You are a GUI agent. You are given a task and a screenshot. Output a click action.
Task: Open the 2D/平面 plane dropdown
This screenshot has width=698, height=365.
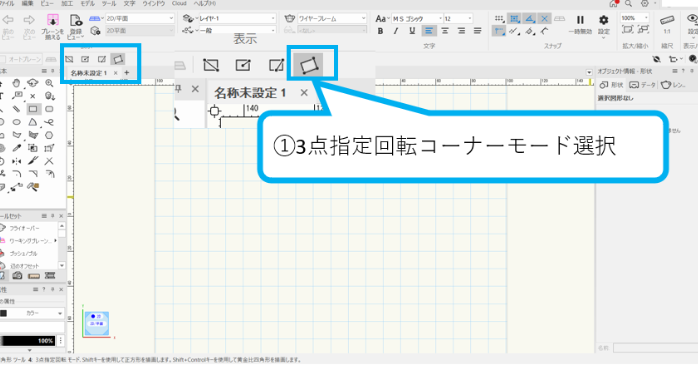(139, 19)
